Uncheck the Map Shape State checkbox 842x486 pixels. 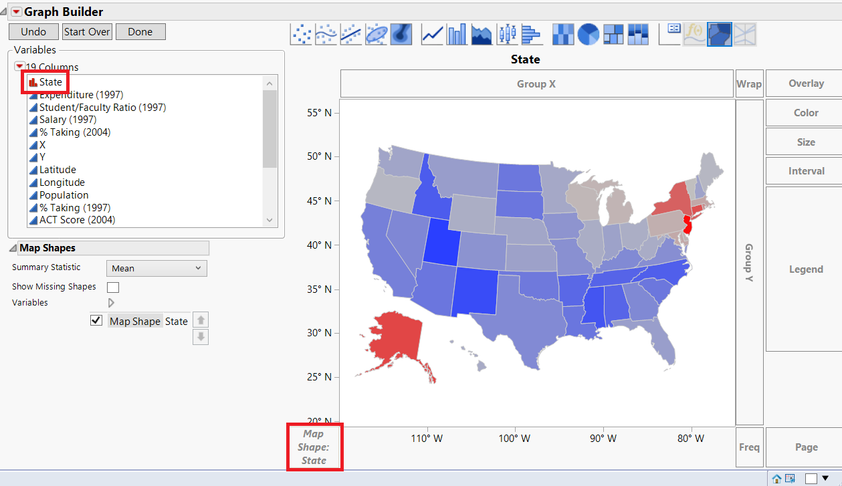pyautogui.click(x=96, y=321)
